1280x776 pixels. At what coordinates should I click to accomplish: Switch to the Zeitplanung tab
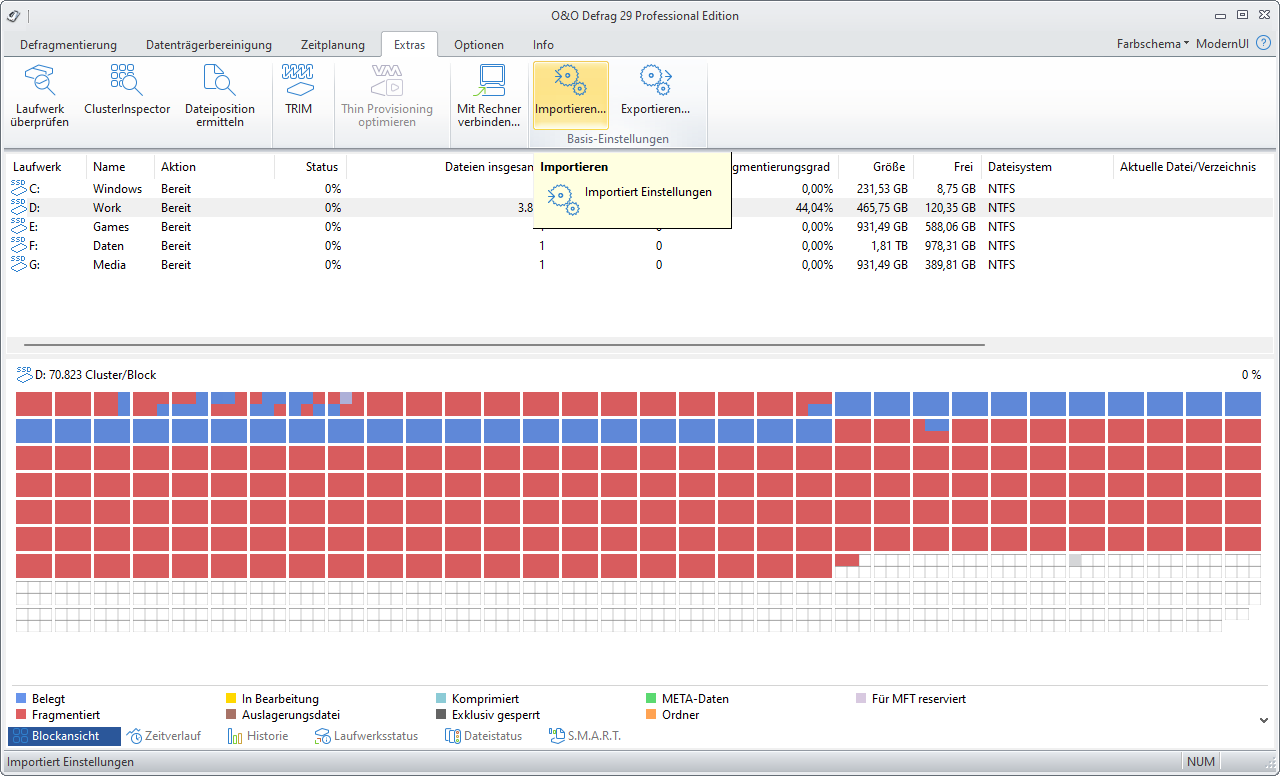pyautogui.click(x=333, y=45)
